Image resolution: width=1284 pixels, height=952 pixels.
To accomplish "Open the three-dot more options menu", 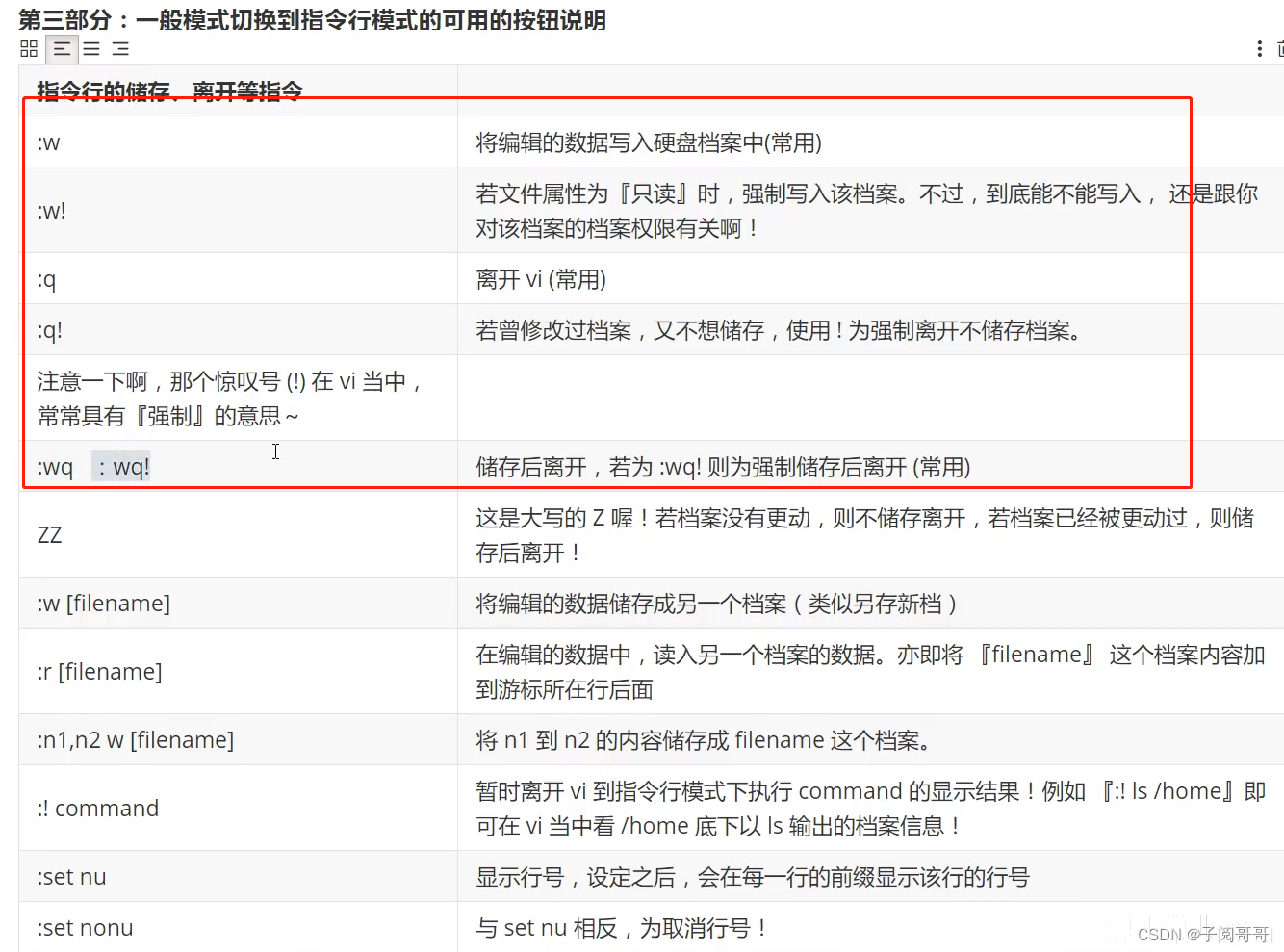I will [1259, 49].
